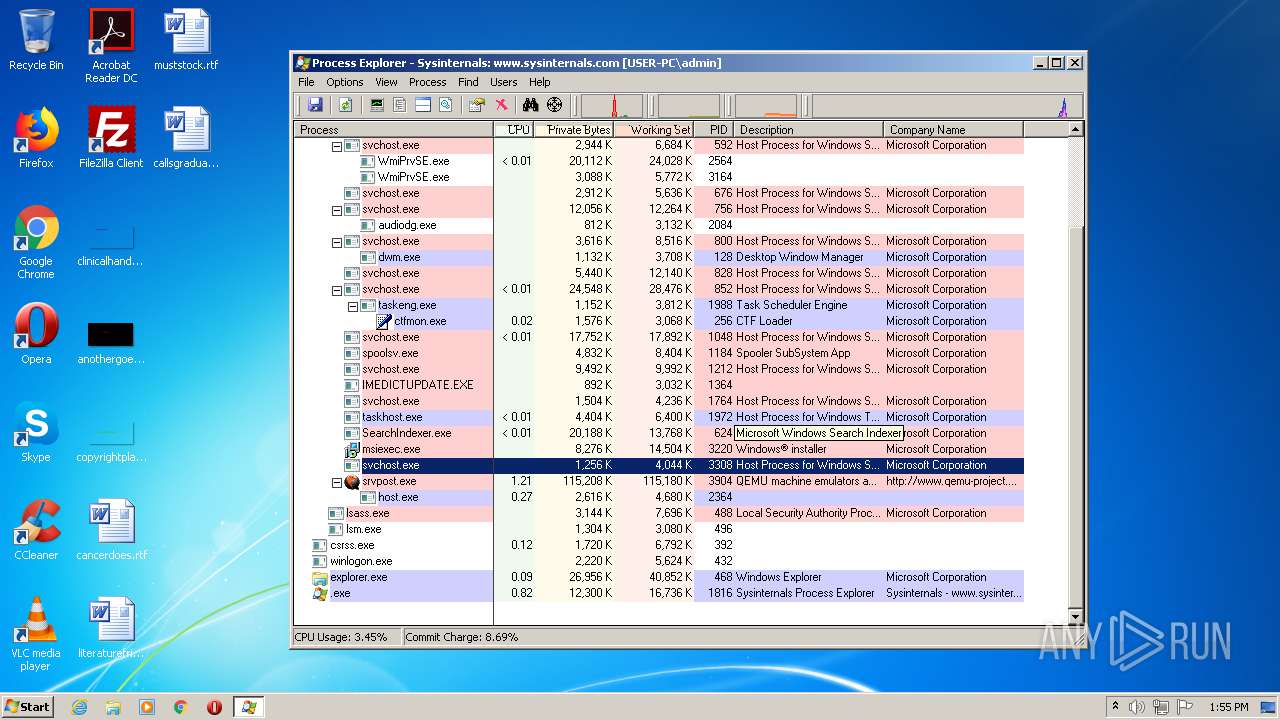1280x720 pixels.
Task: Collapse the svchost.exe PID 852 branch
Action: pyautogui.click(x=337, y=289)
